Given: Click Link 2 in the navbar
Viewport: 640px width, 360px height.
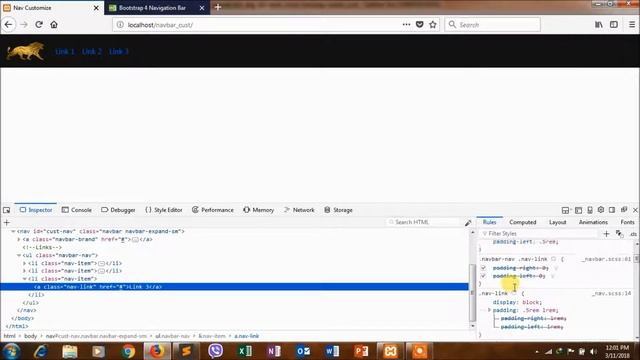Looking at the screenshot, I should tap(92, 51).
